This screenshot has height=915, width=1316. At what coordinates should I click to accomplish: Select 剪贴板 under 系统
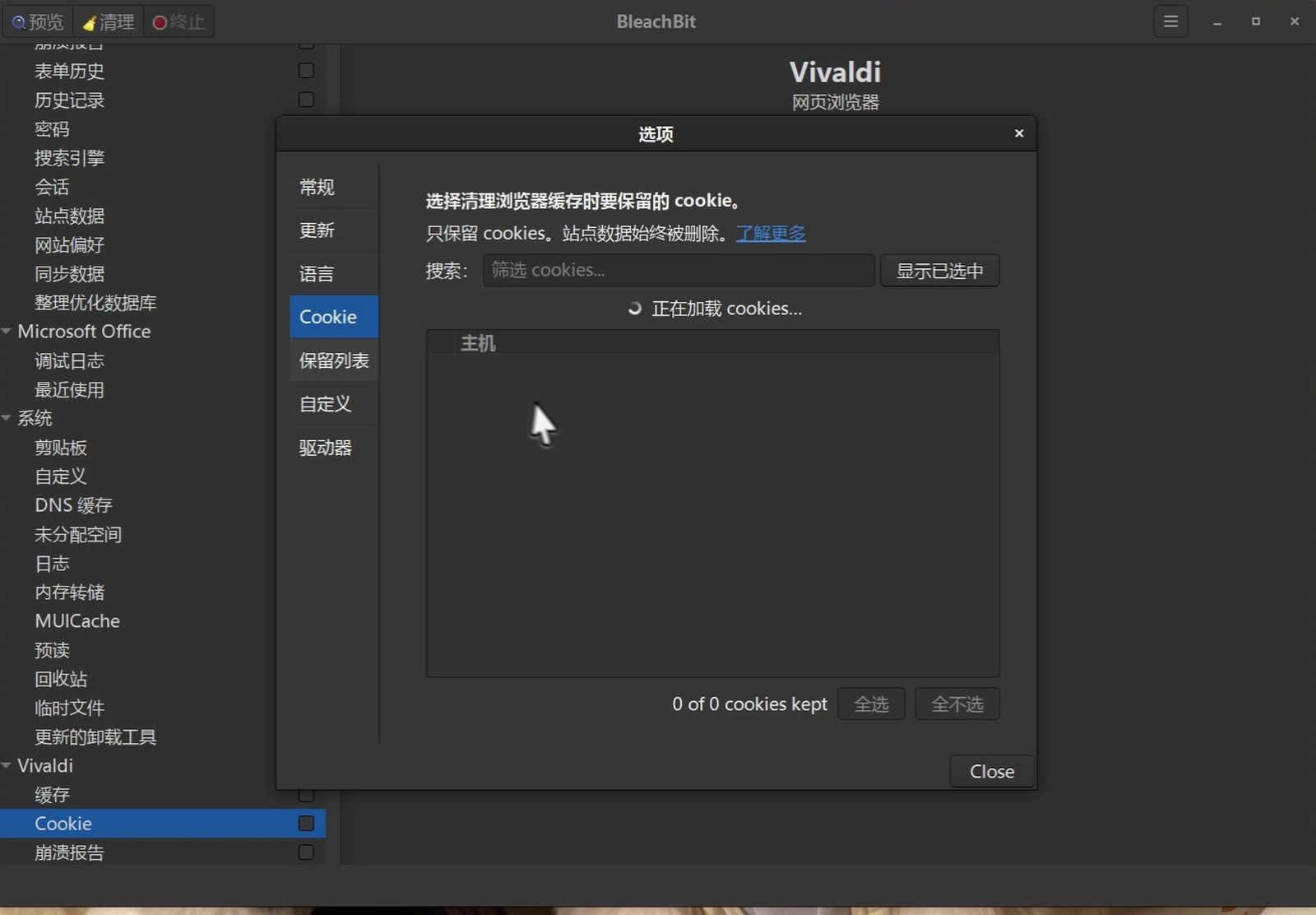tap(61, 447)
